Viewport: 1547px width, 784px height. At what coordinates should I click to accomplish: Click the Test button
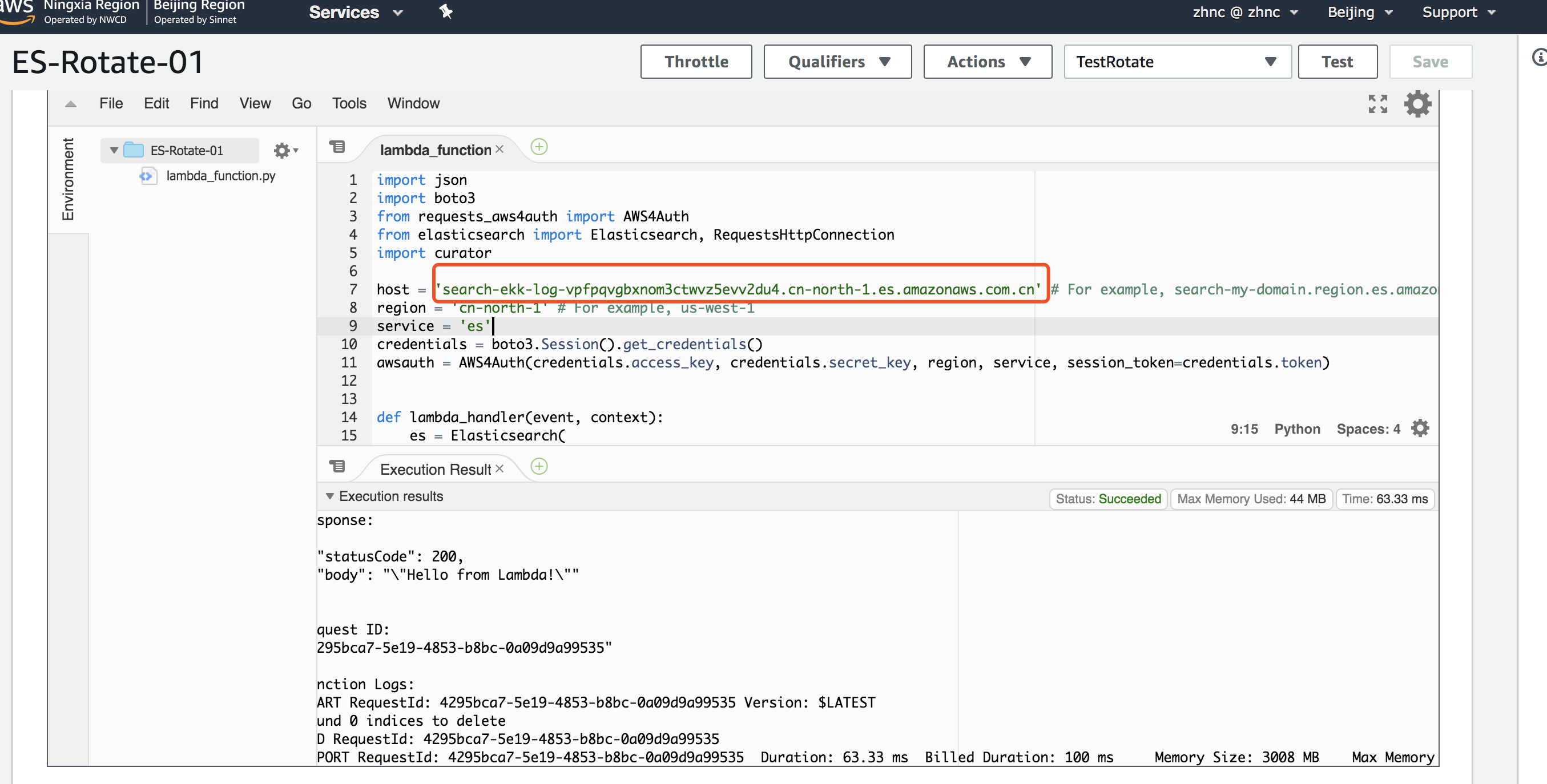(x=1337, y=61)
